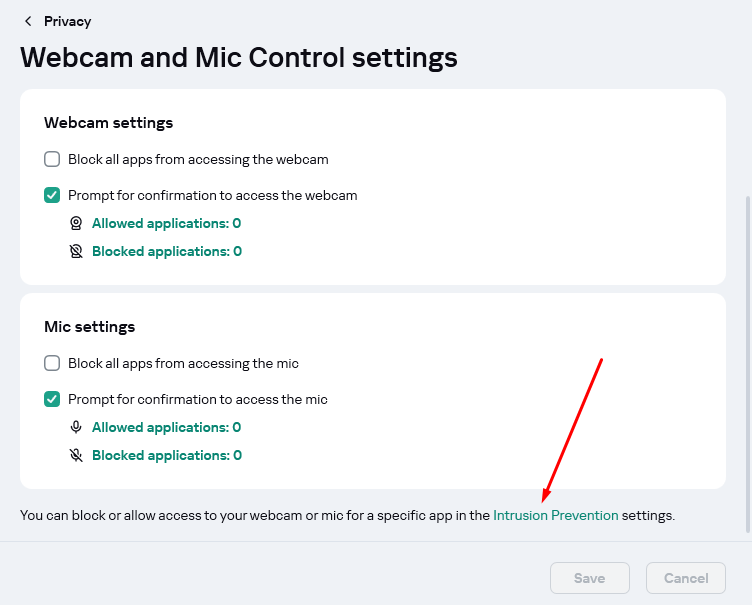Open the Intrusion Prevention settings link
This screenshot has height=605, width=752.
tap(555, 516)
